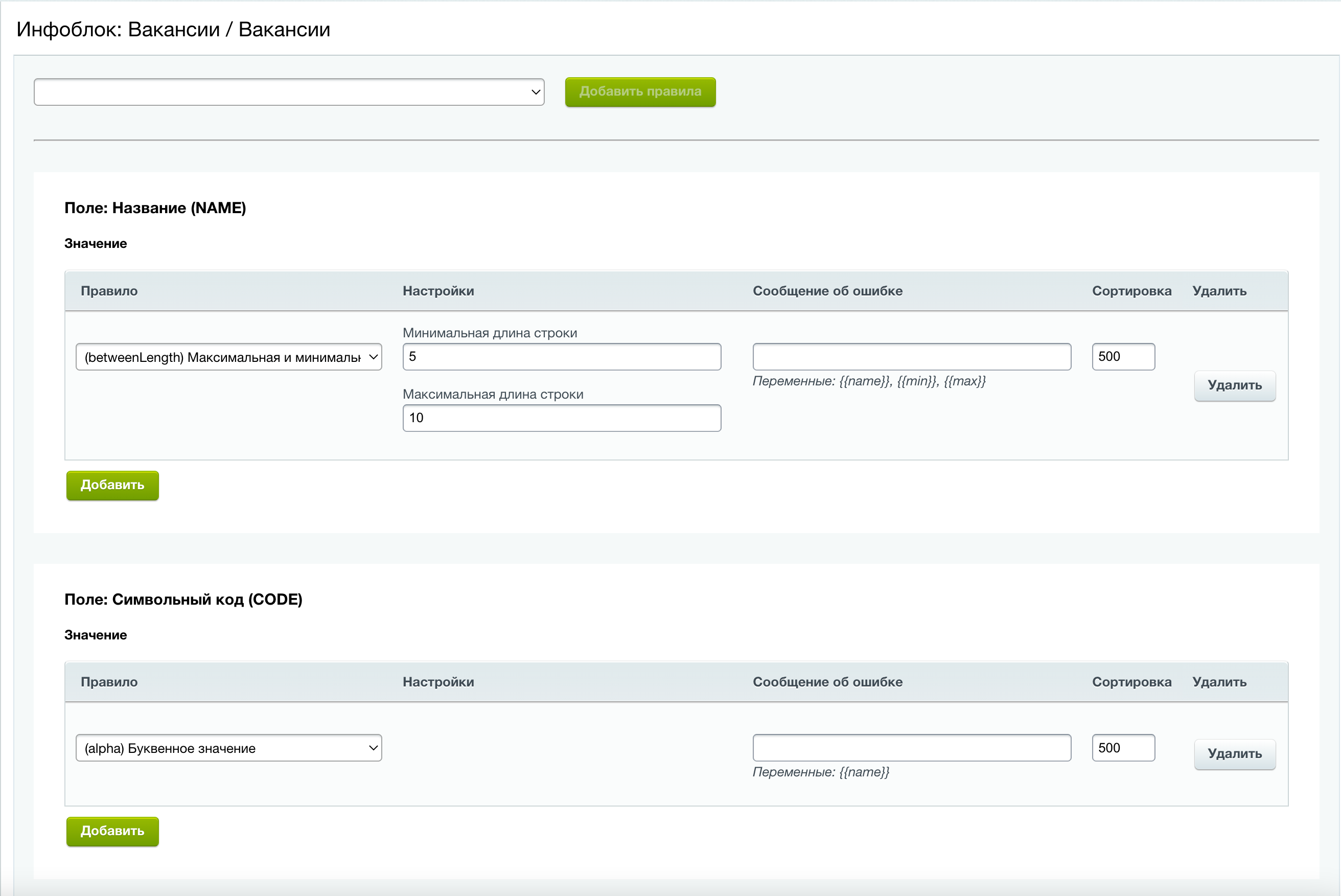Click the 'Правило' column header in the CODE table
Screen dimensions: 1341x896
click(x=109, y=682)
